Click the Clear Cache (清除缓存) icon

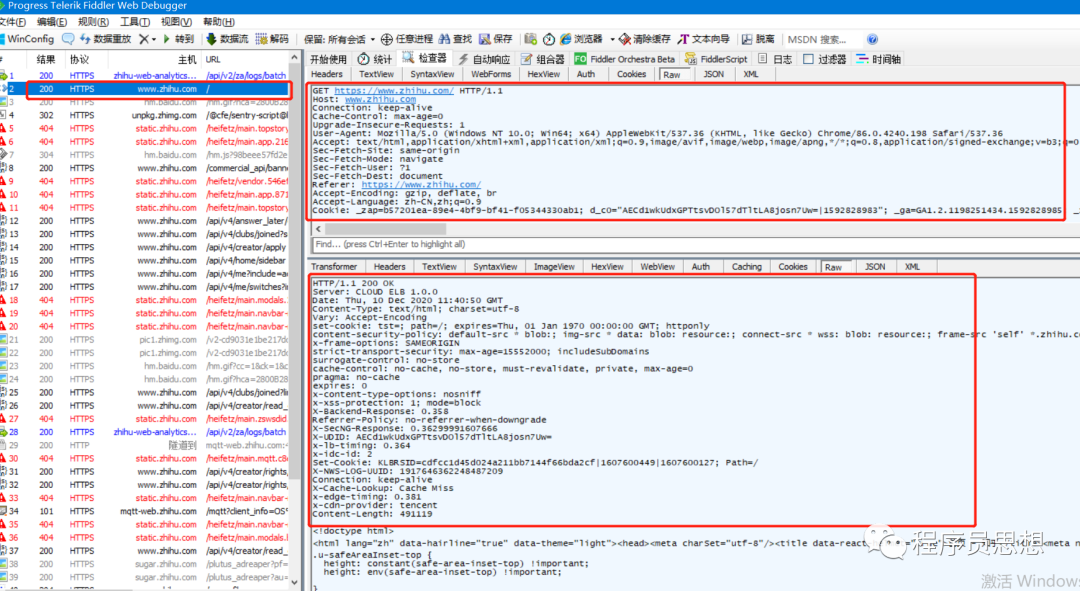tap(625, 39)
